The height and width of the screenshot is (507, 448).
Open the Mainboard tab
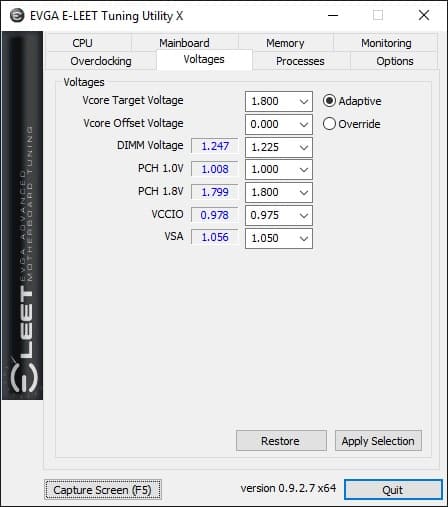click(x=184, y=43)
